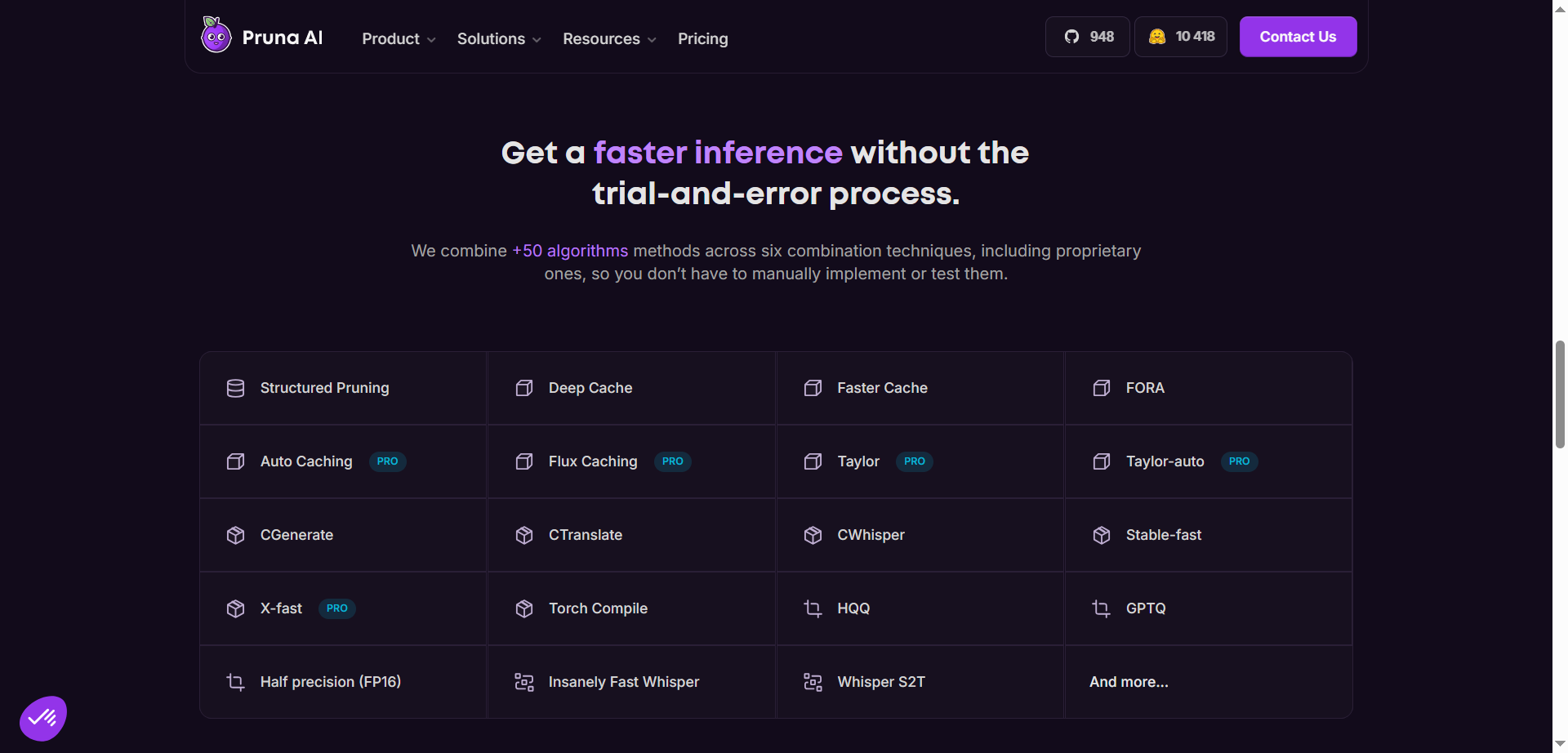
Task: Click the +50 algorithms link
Action: click(569, 251)
